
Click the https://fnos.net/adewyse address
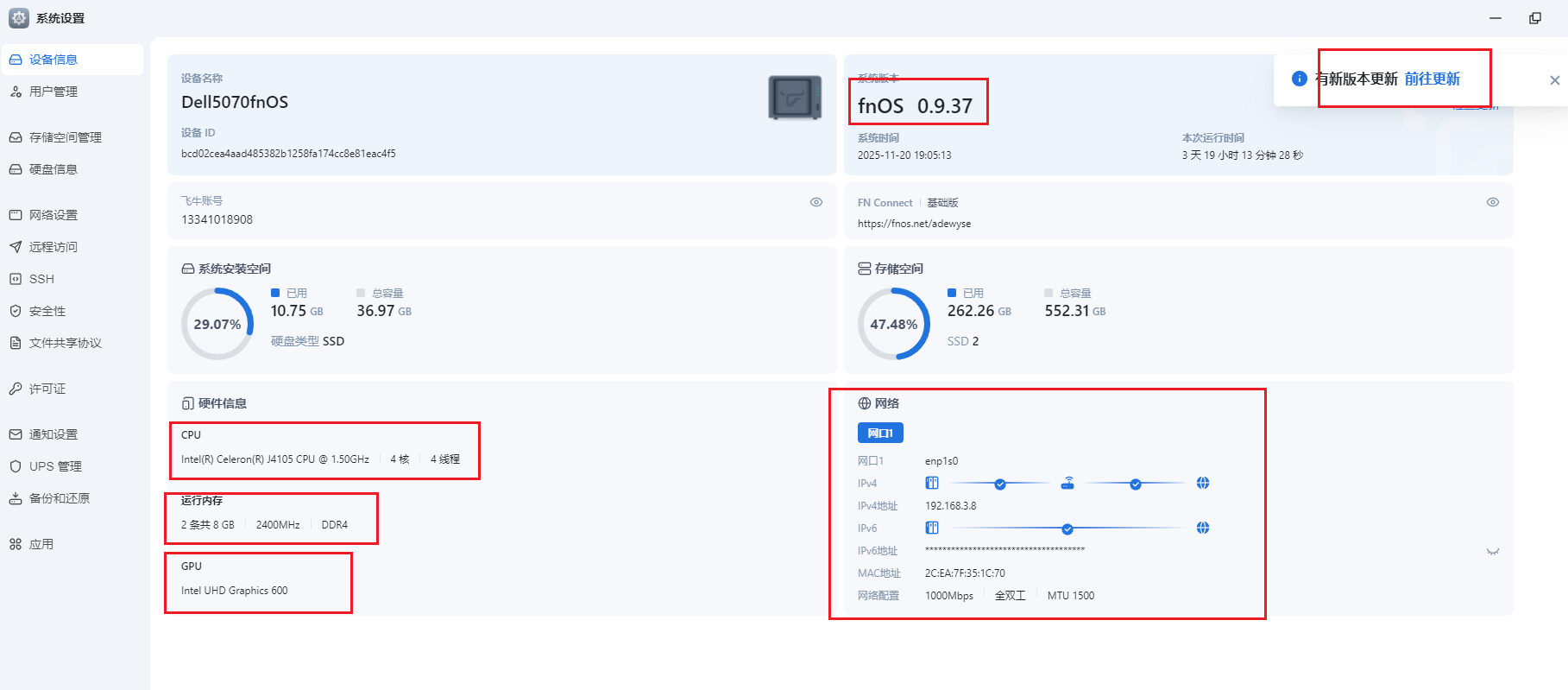click(914, 224)
